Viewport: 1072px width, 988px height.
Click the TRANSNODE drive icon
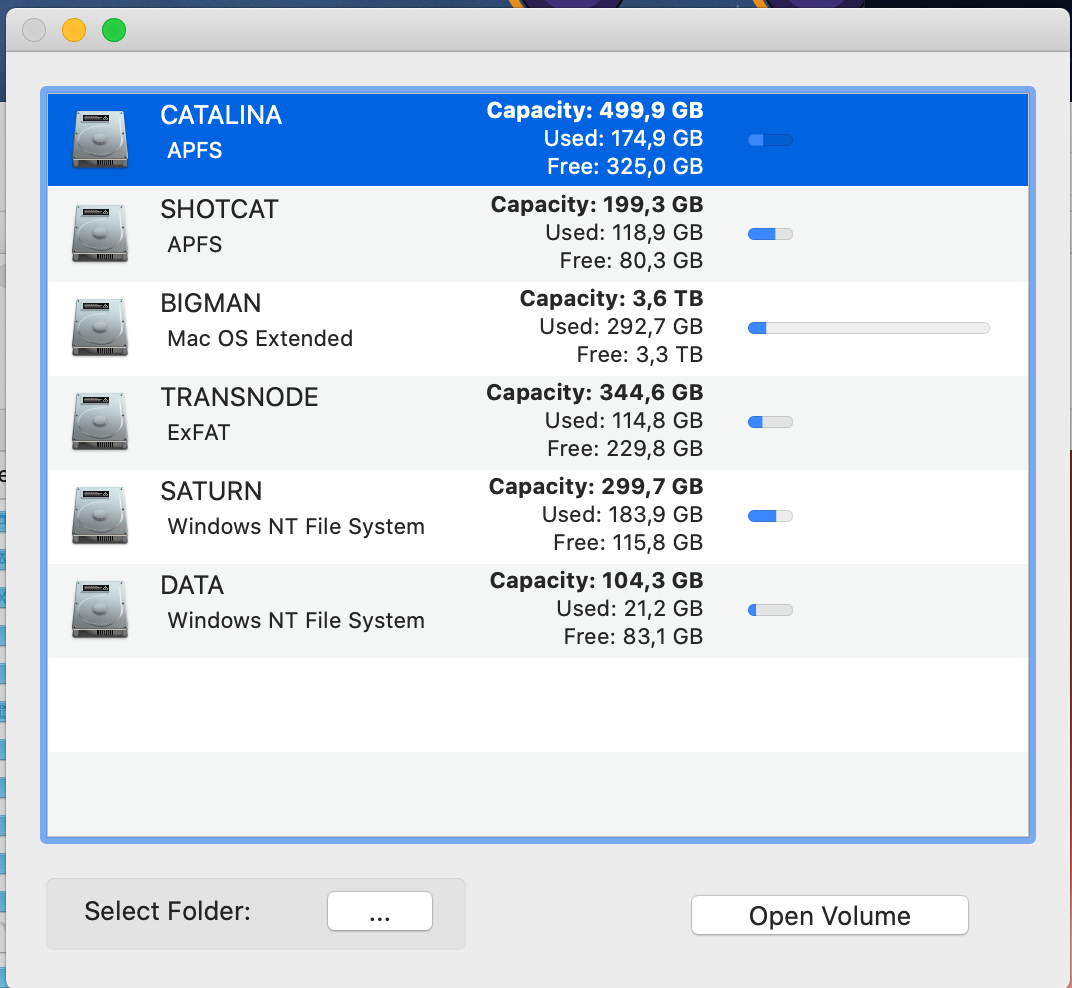(x=100, y=421)
